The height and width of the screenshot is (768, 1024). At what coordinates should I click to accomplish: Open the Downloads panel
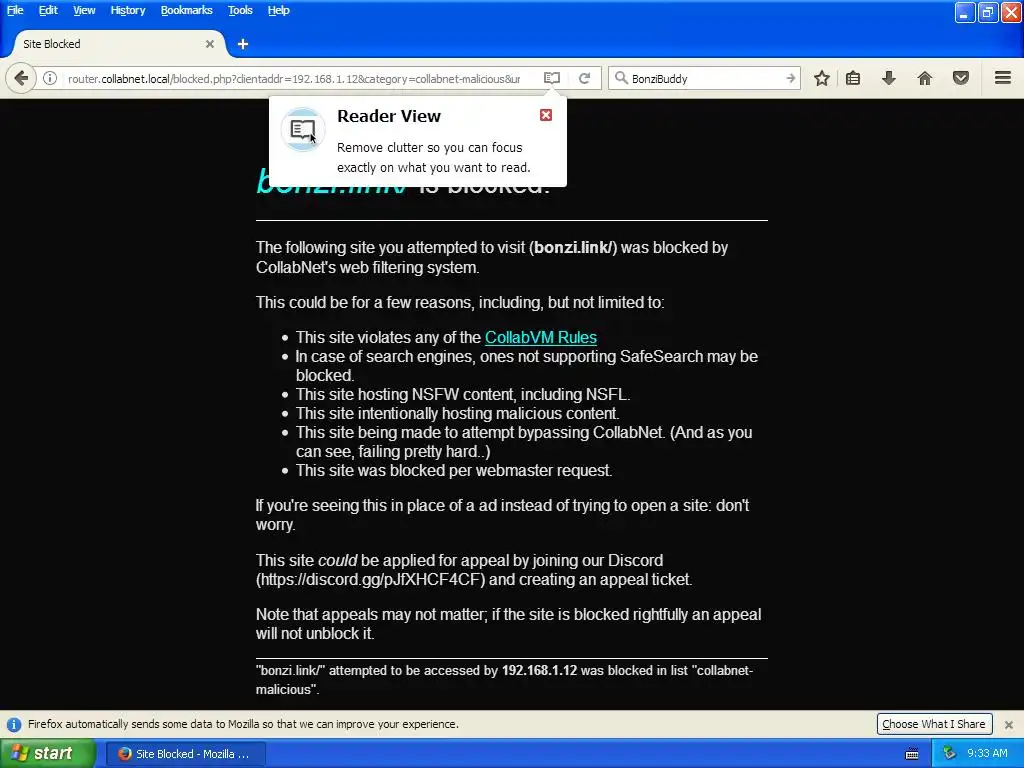tap(889, 78)
